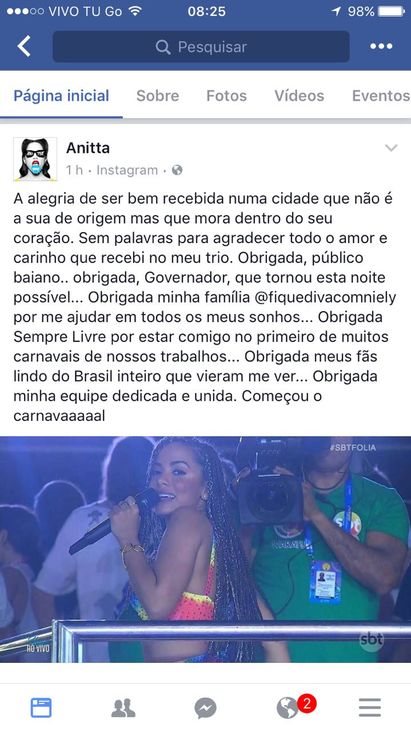Tap the back arrow icon
Screen dimensions: 411x732
(x=24, y=47)
